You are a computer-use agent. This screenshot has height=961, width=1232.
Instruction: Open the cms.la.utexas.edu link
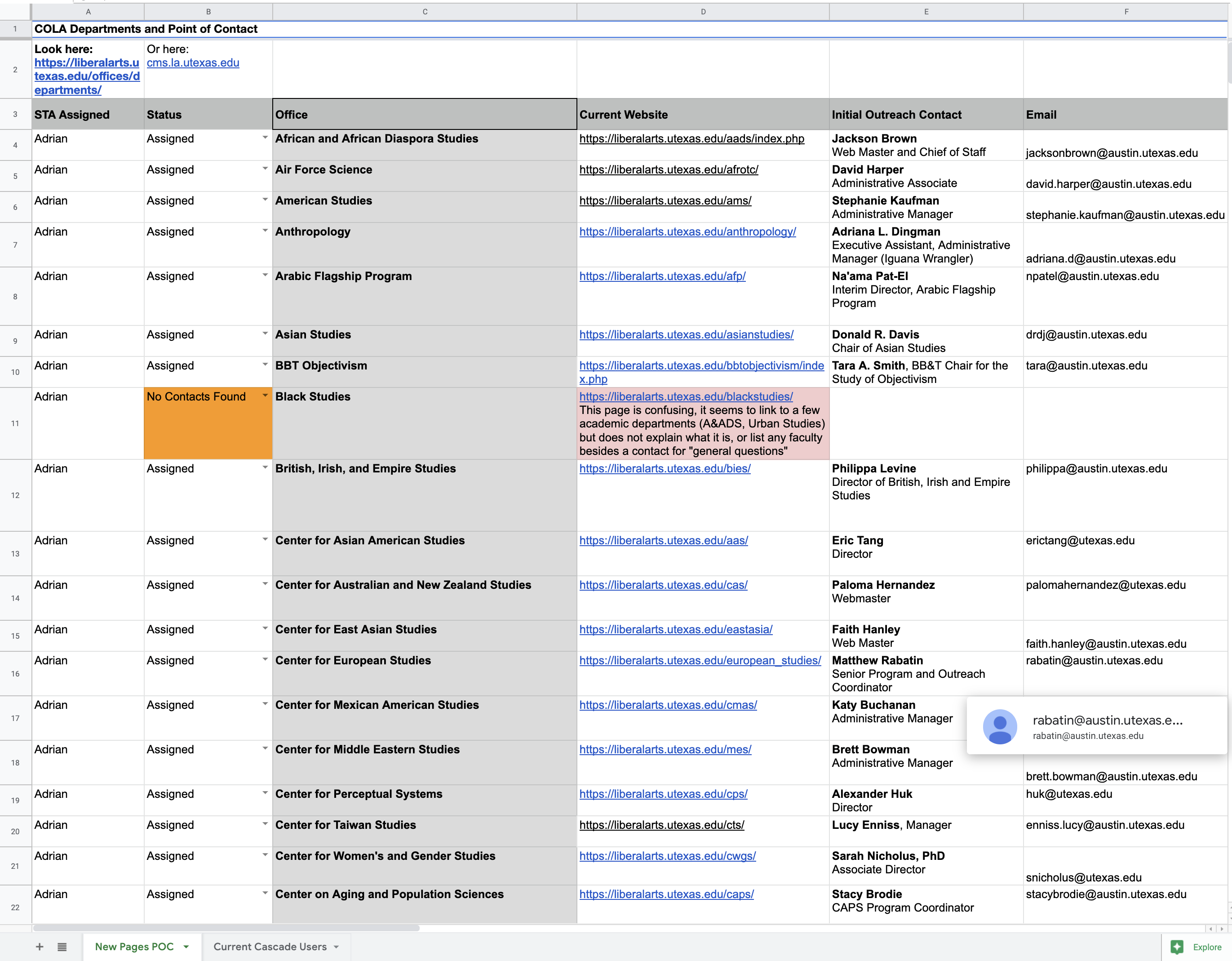pyautogui.click(x=193, y=62)
